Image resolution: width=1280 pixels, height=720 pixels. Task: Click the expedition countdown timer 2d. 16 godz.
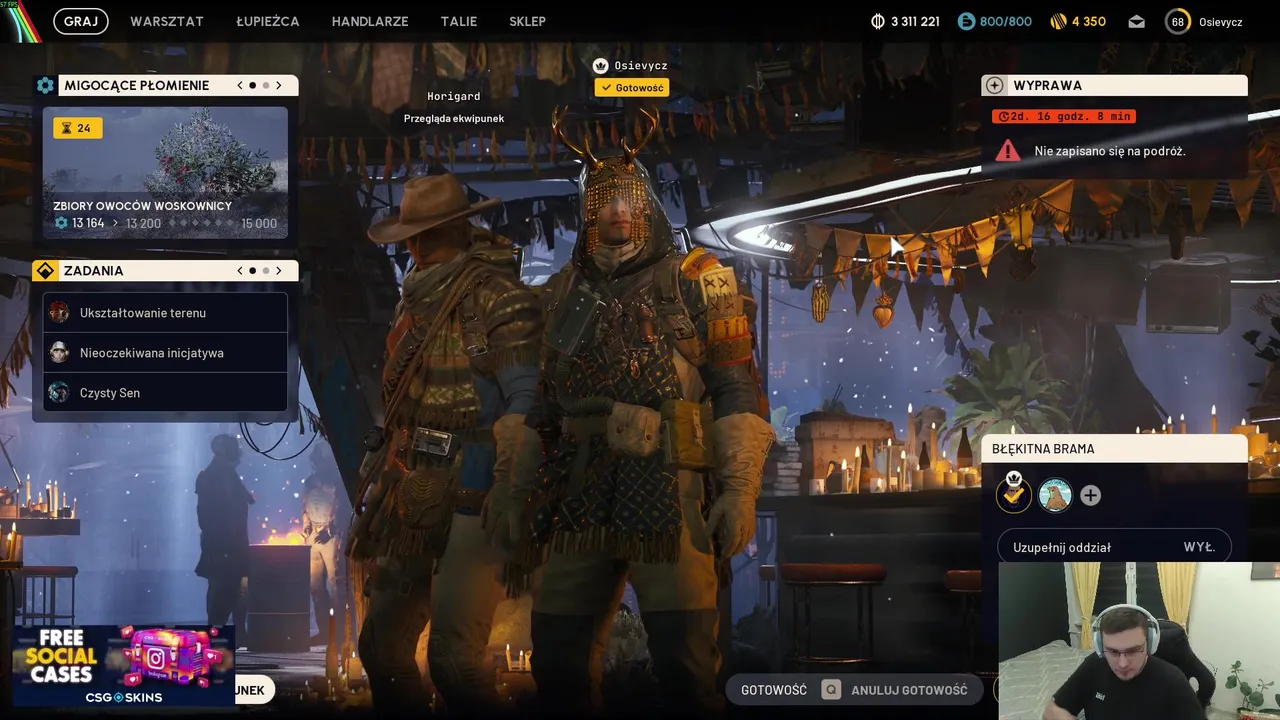tap(1064, 116)
